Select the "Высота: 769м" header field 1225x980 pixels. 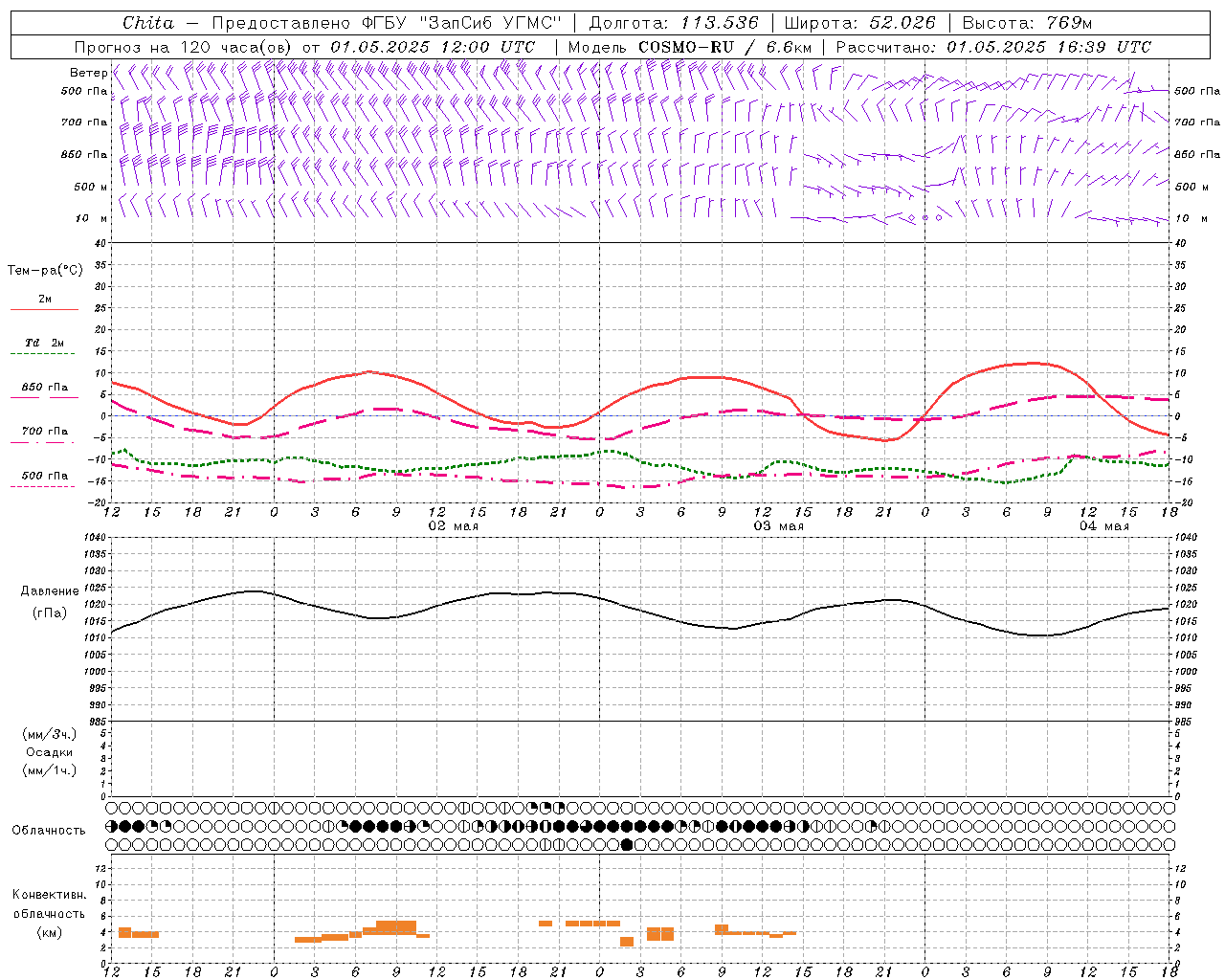click(1028, 23)
